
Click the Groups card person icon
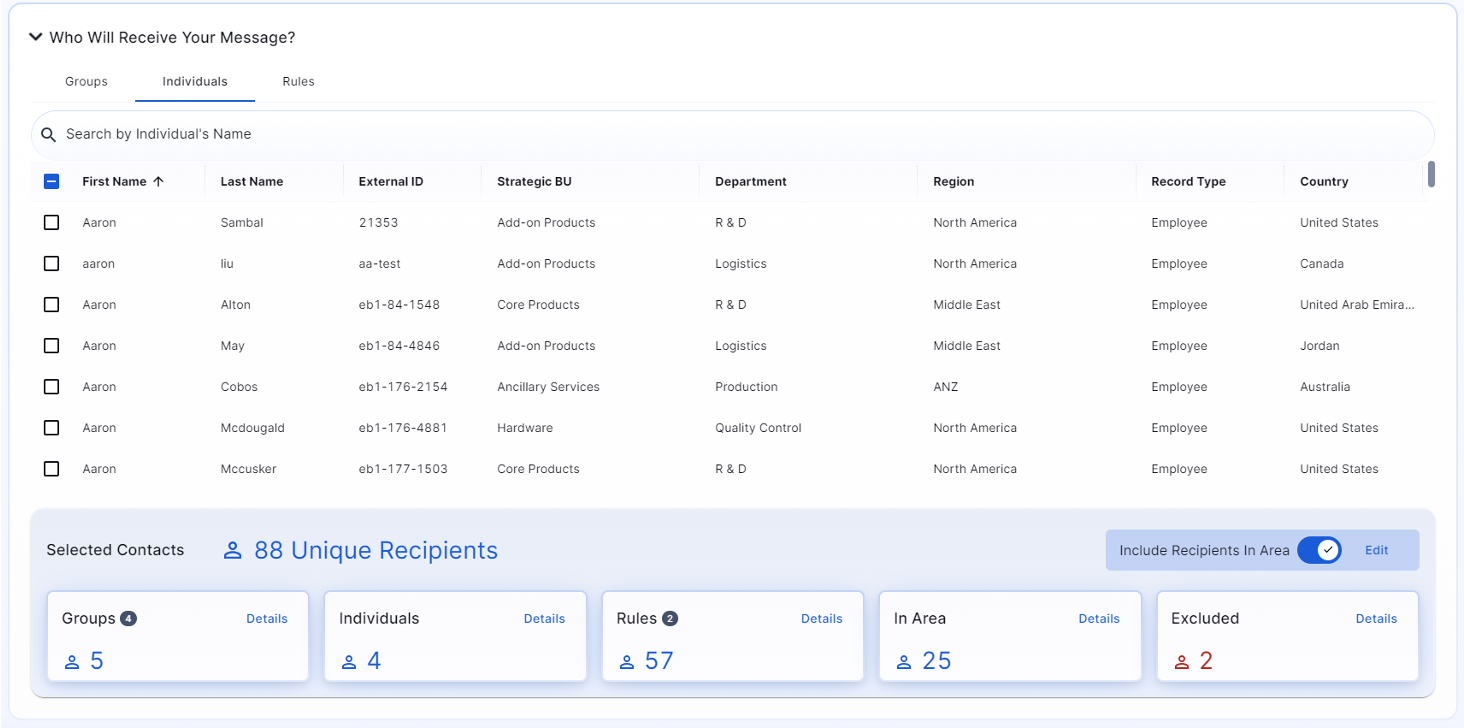point(72,662)
